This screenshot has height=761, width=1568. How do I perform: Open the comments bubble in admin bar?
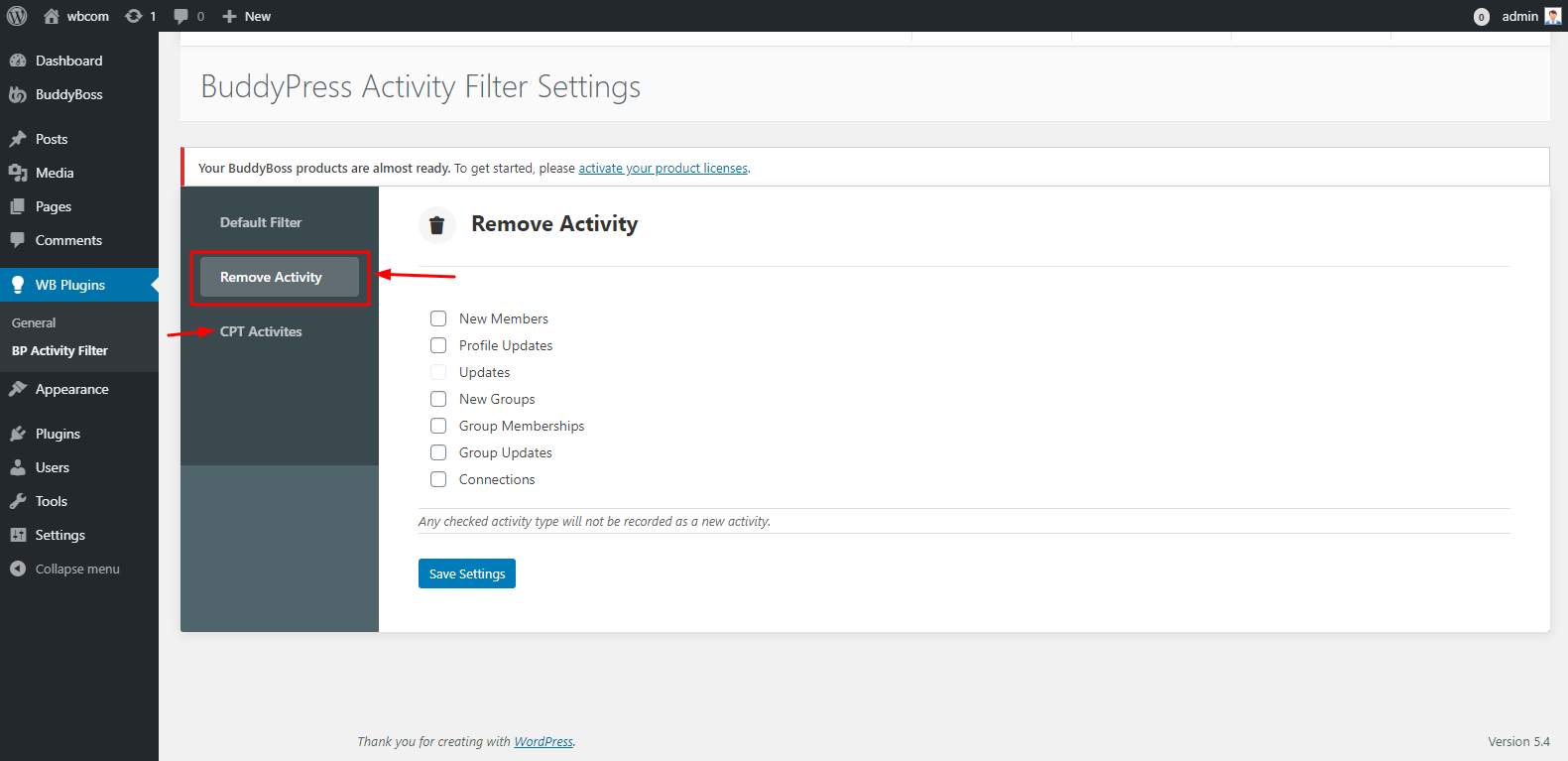(x=181, y=16)
